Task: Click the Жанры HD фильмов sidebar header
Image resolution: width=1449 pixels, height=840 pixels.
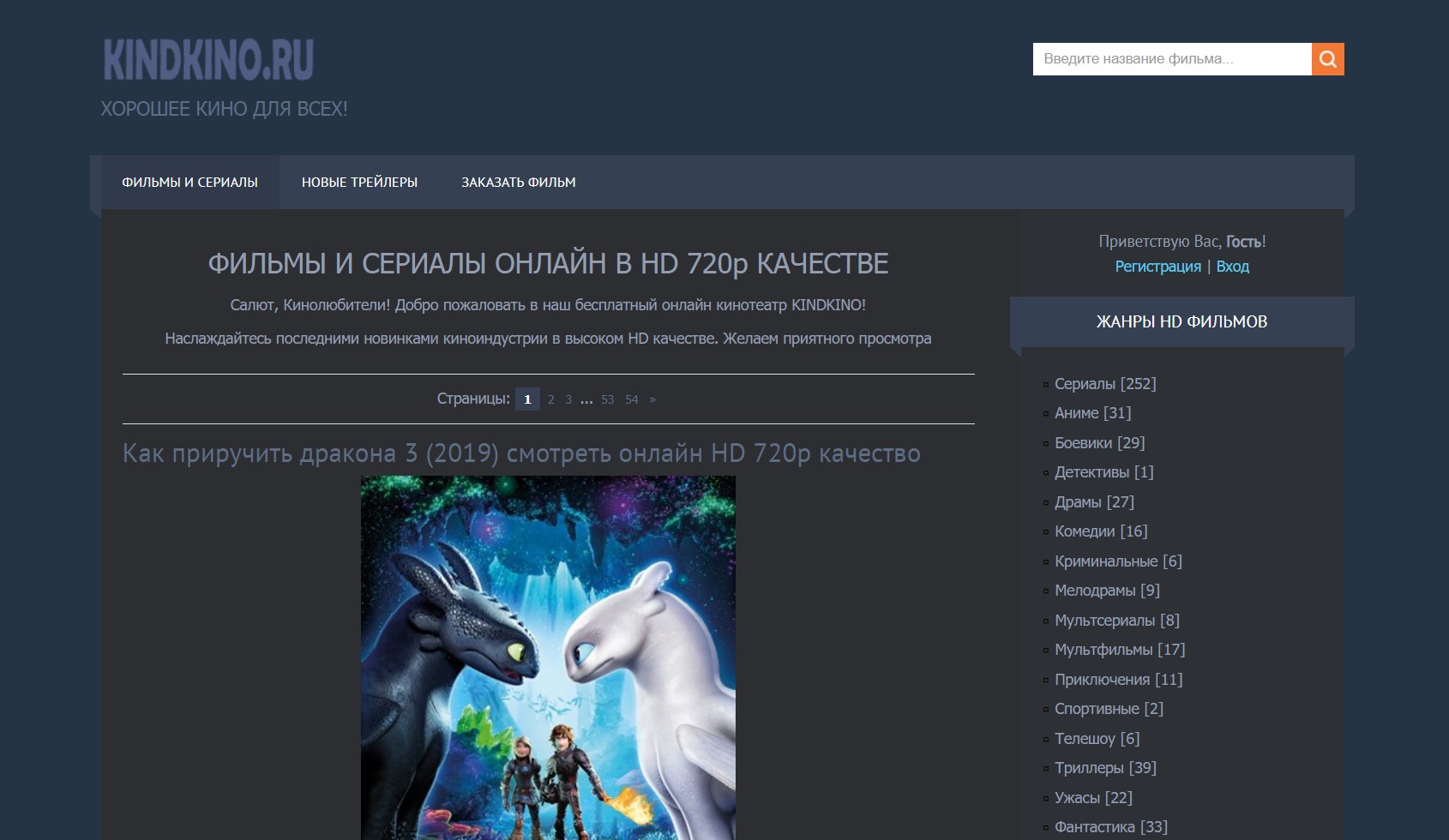Action: coord(1181,322)
